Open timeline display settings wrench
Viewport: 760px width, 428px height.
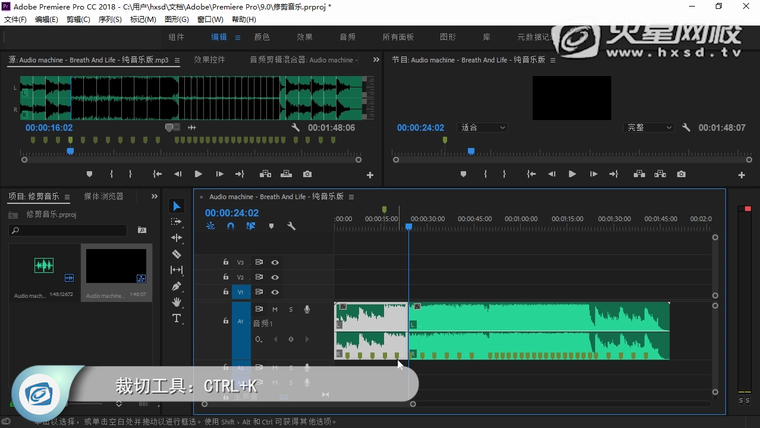[x=291, y=226]
